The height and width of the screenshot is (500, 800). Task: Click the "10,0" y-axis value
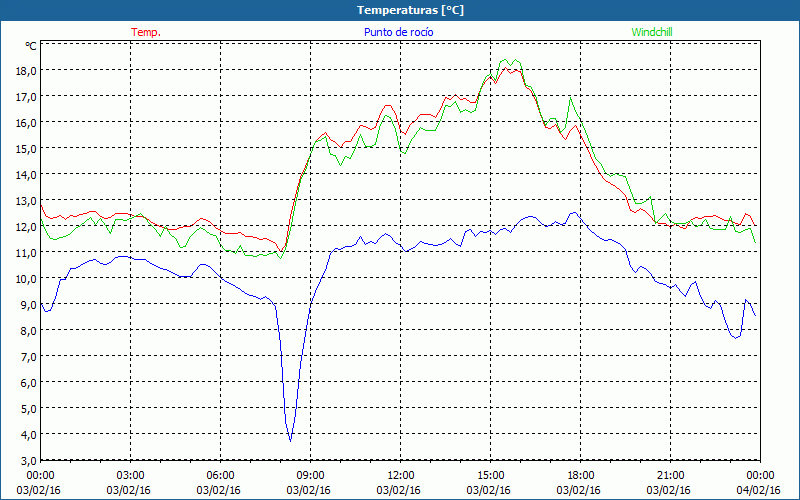[26, 279]
